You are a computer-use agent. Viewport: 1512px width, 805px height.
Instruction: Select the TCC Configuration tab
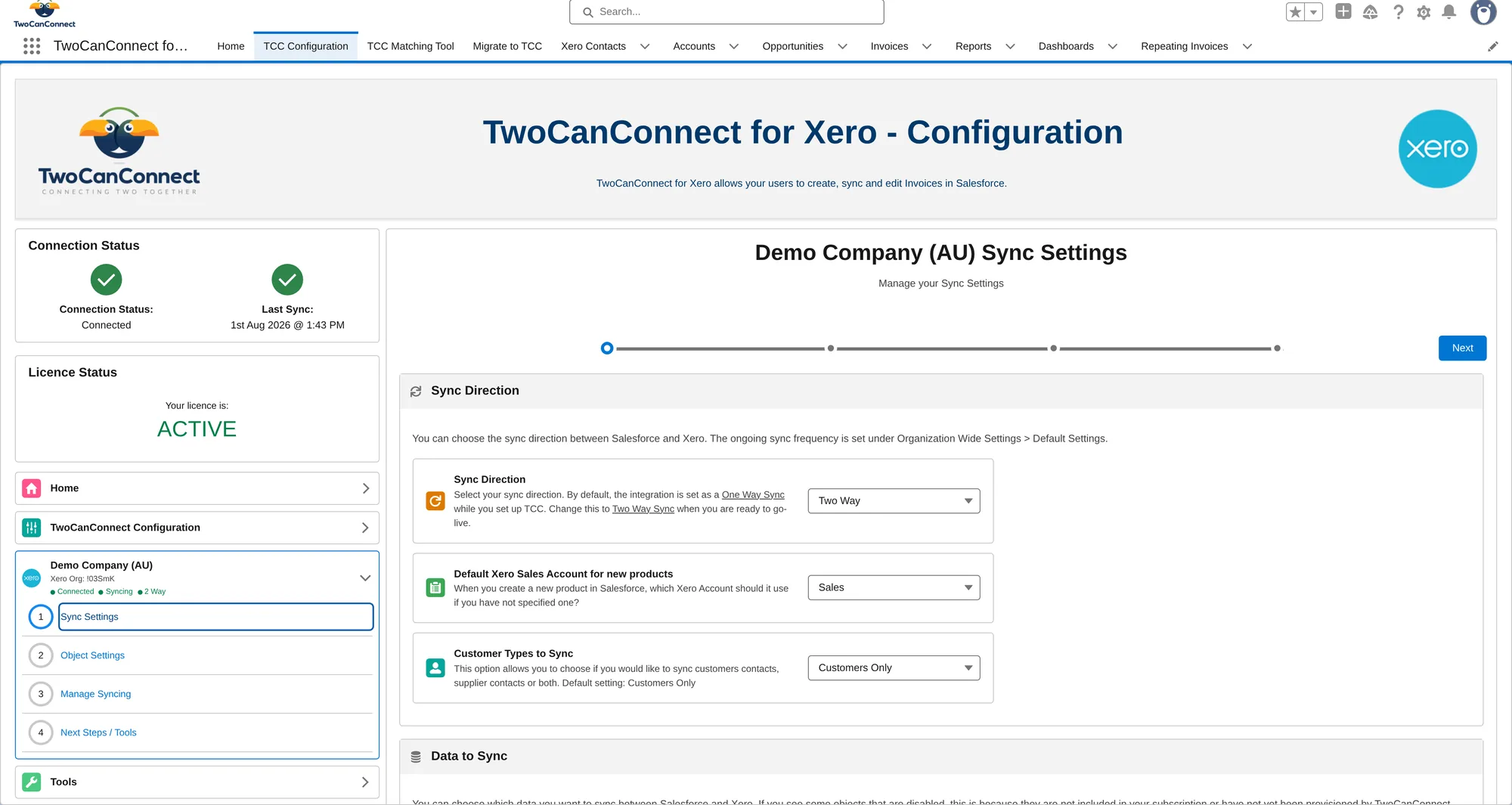(x=305, y=46)
